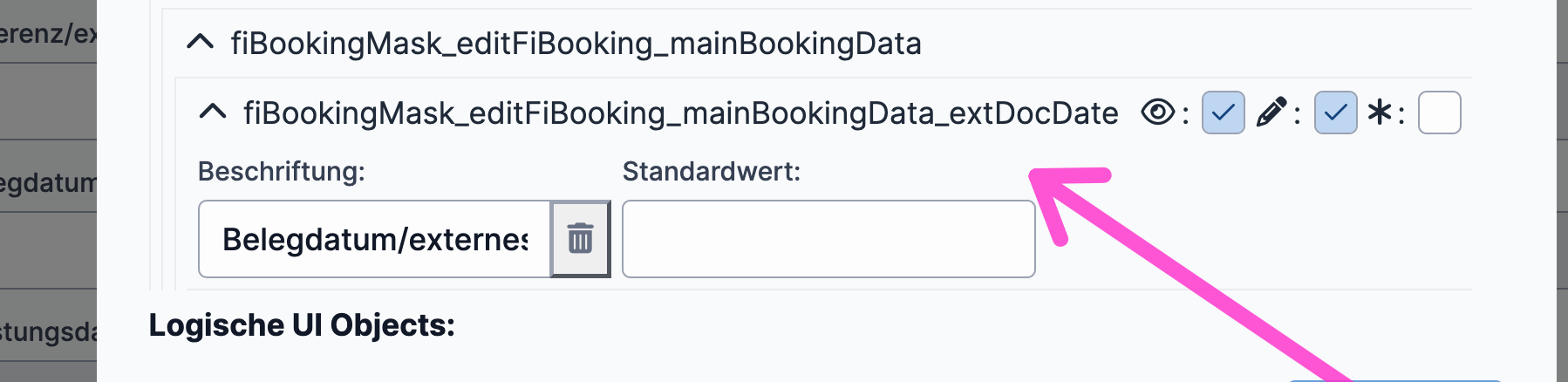
Task: Click the asterisk required-field icon
Action: coord(1380,113)
